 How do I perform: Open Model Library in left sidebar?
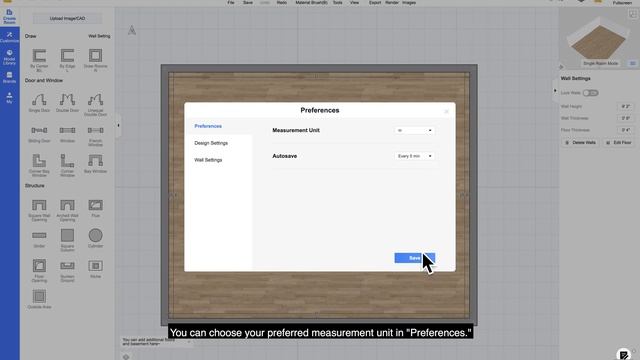click(x=9, y=58)
